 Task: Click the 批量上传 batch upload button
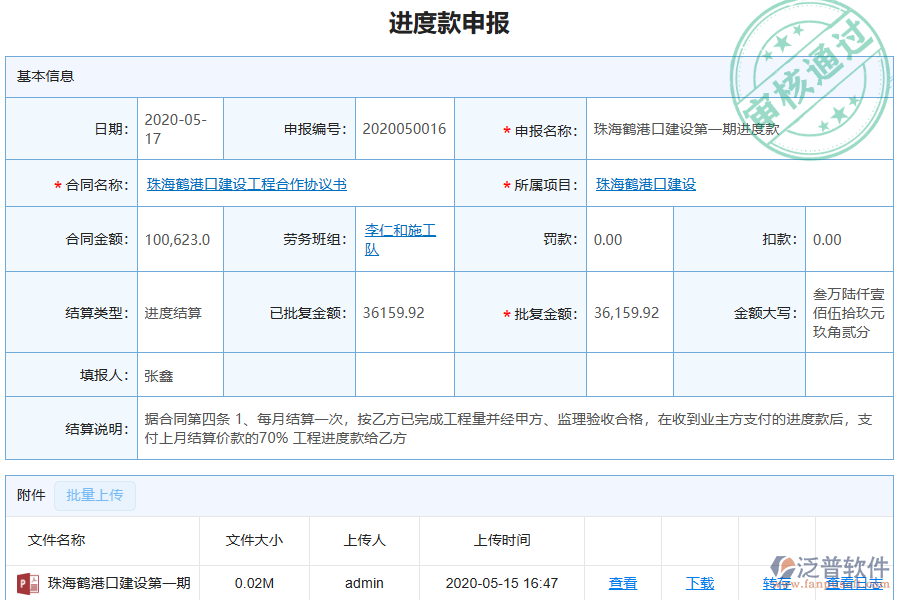click(94, 495)
